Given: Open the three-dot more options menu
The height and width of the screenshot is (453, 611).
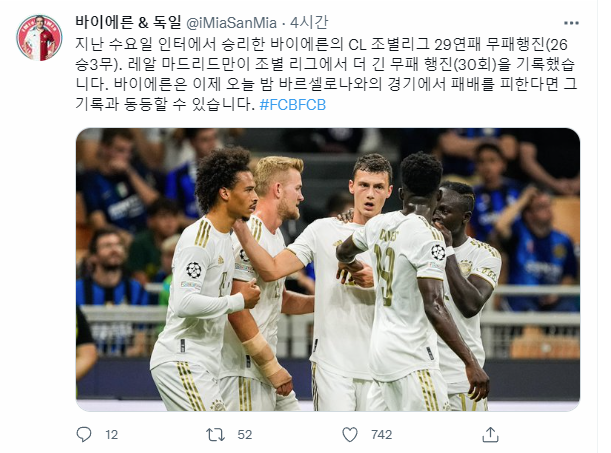Looking at the screenshot, I should 571,23.
